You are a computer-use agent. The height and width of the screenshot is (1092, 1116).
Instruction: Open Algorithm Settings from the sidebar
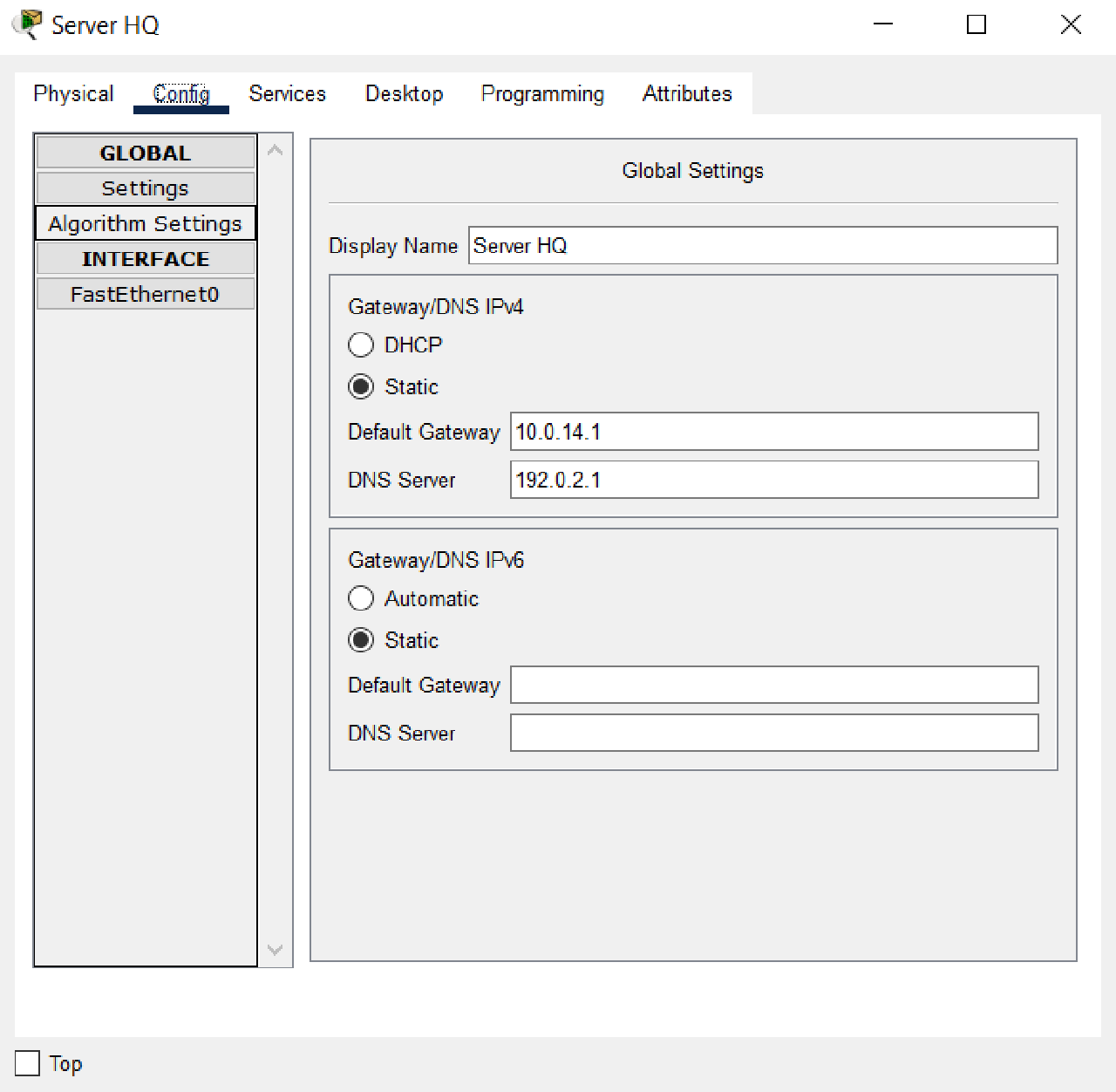(x=145, y=223)
